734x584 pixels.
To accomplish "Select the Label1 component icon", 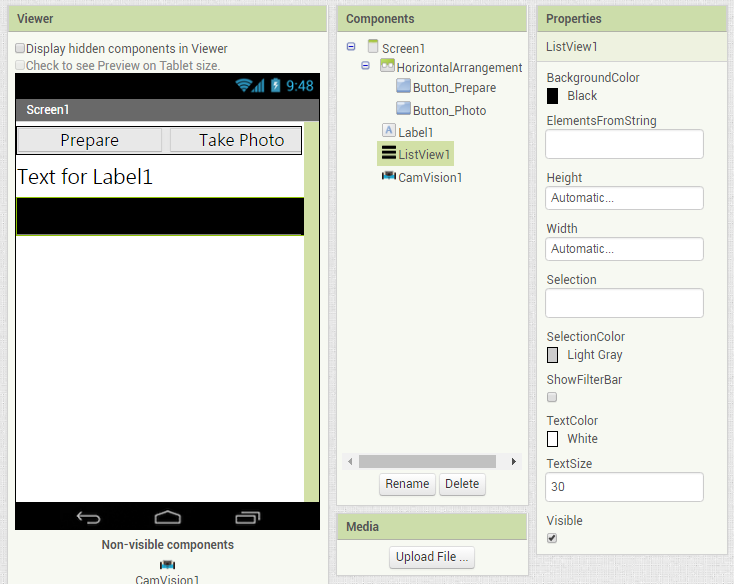I will (x=389, y=130).
